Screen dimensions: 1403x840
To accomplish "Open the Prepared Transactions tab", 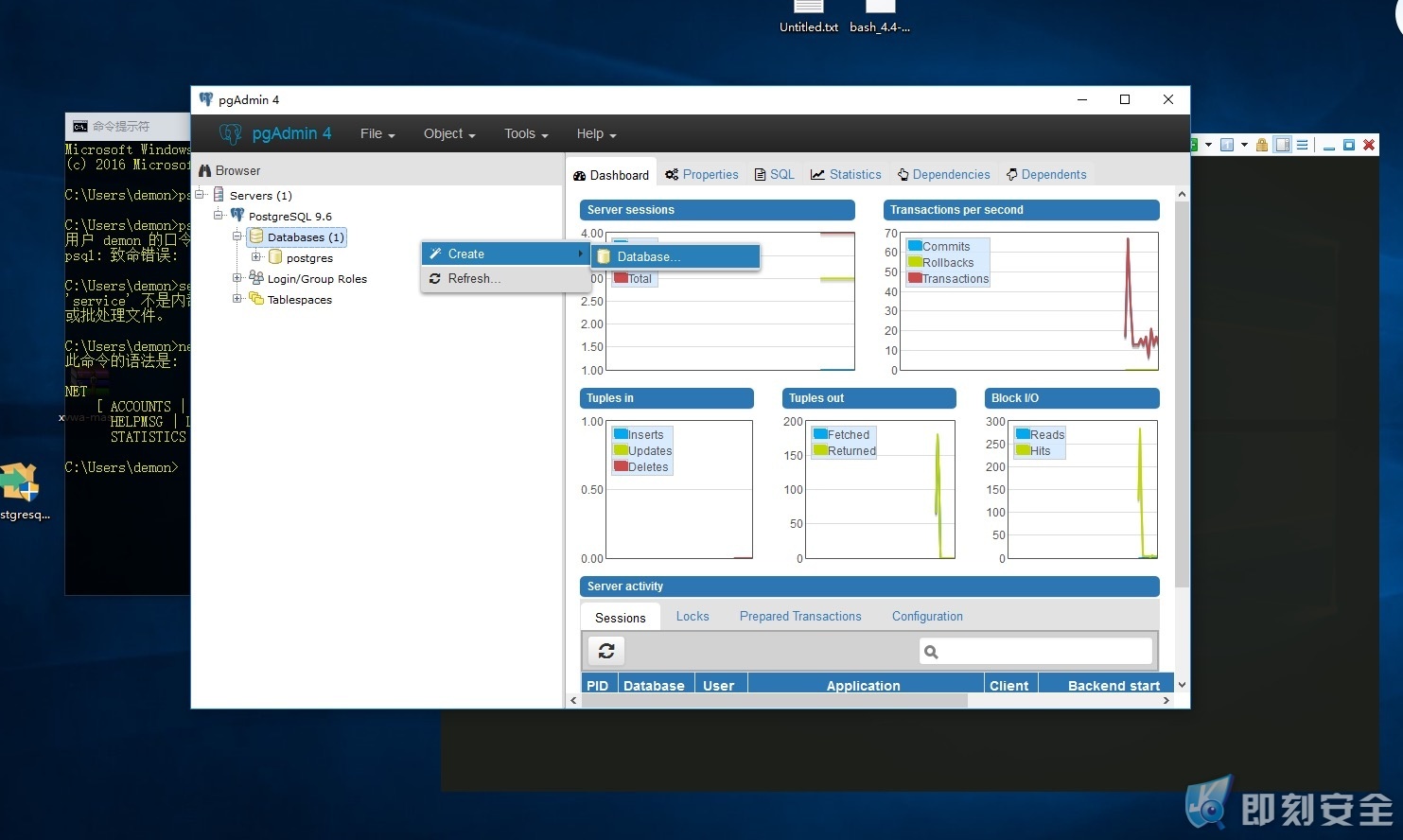I will point(800,617).
